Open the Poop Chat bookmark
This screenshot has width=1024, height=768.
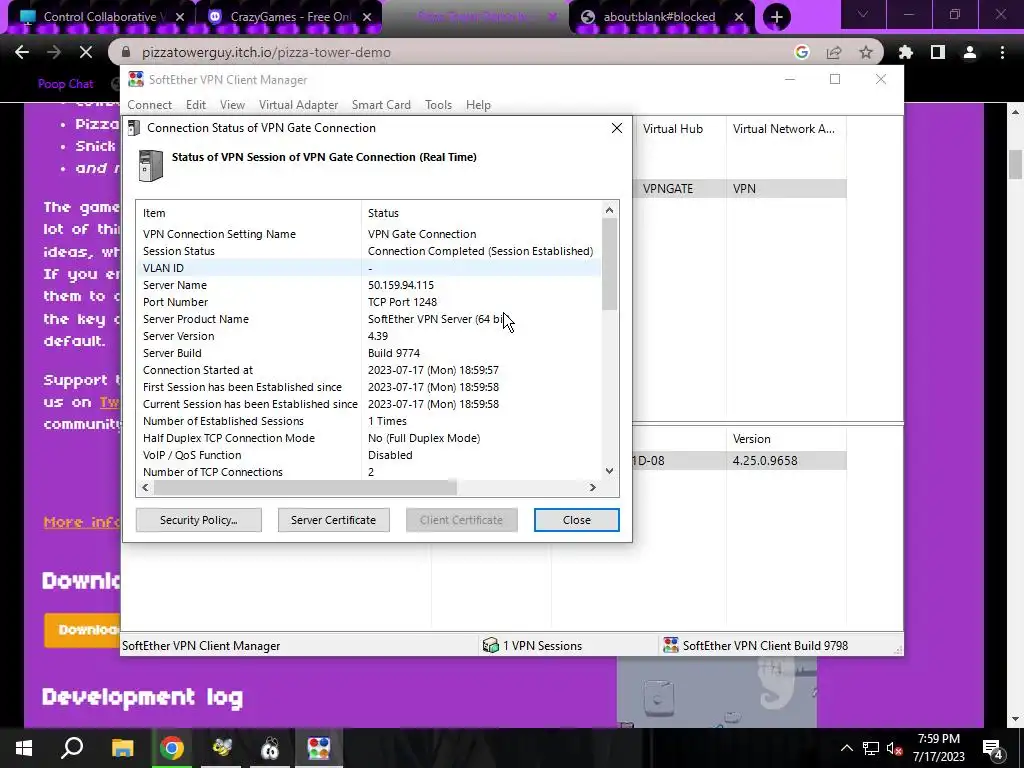65,84
